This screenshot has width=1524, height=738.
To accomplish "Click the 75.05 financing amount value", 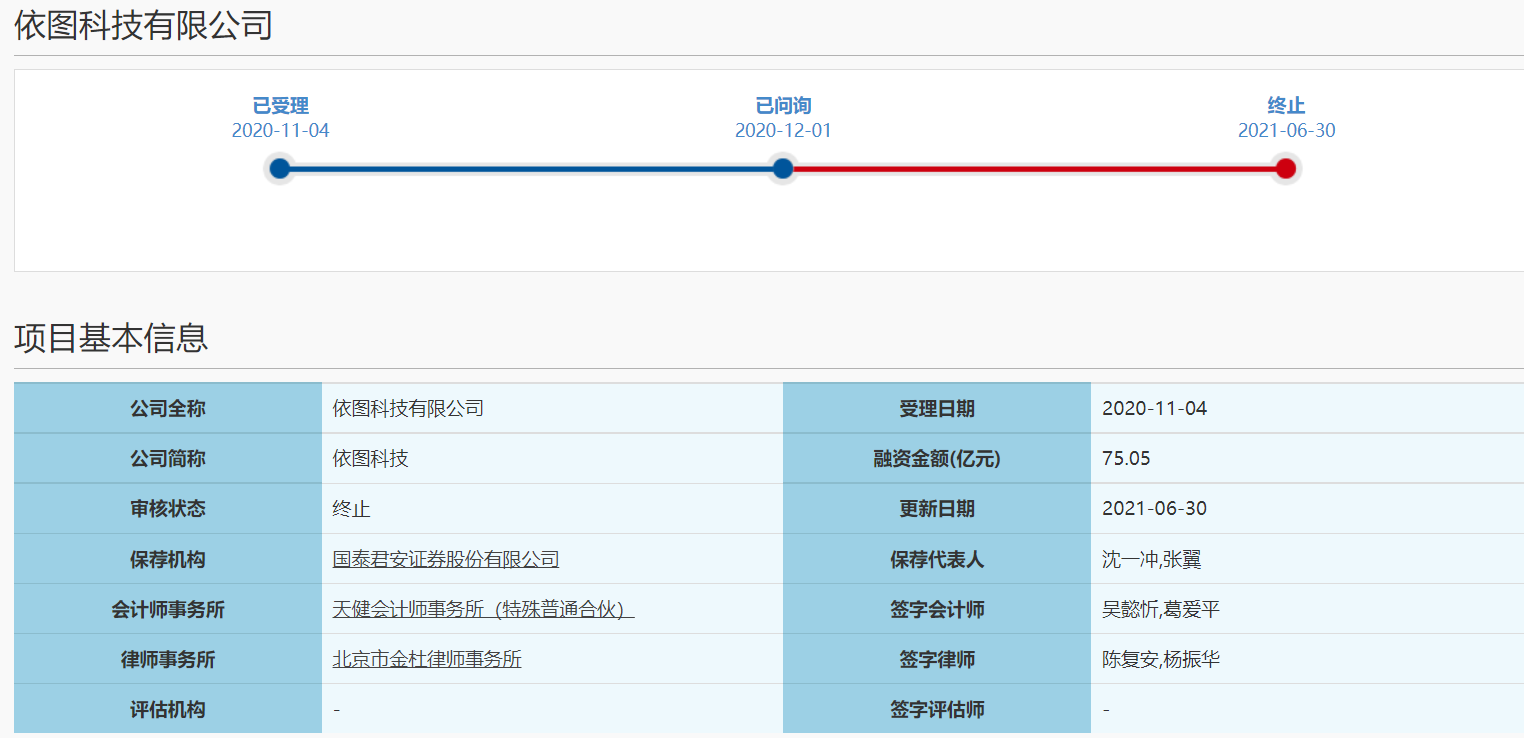I will point(1126,459).
